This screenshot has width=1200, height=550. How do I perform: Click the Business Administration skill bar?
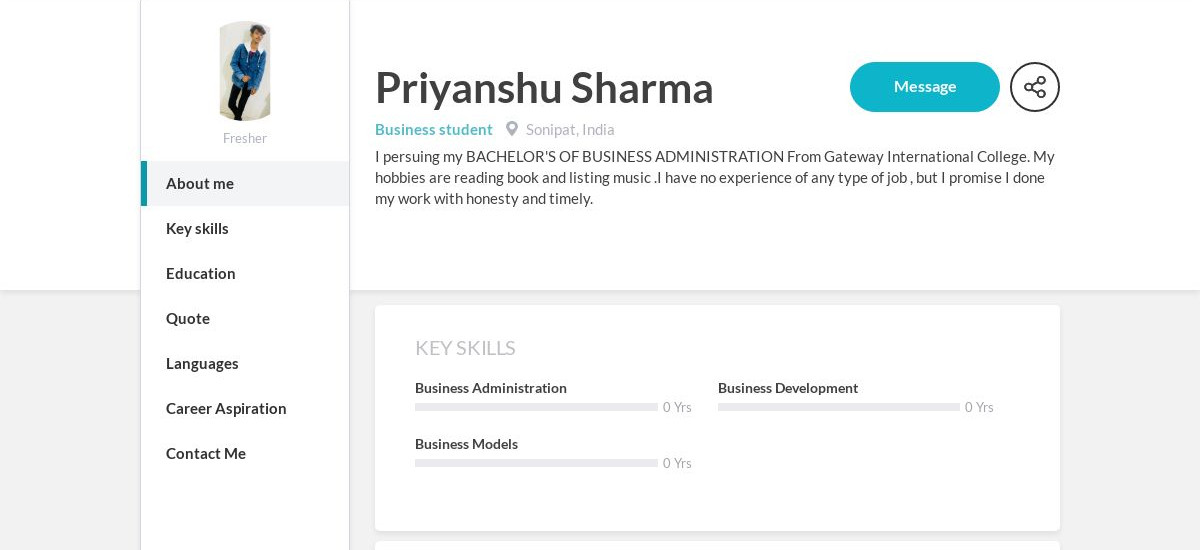click(536, 407)
